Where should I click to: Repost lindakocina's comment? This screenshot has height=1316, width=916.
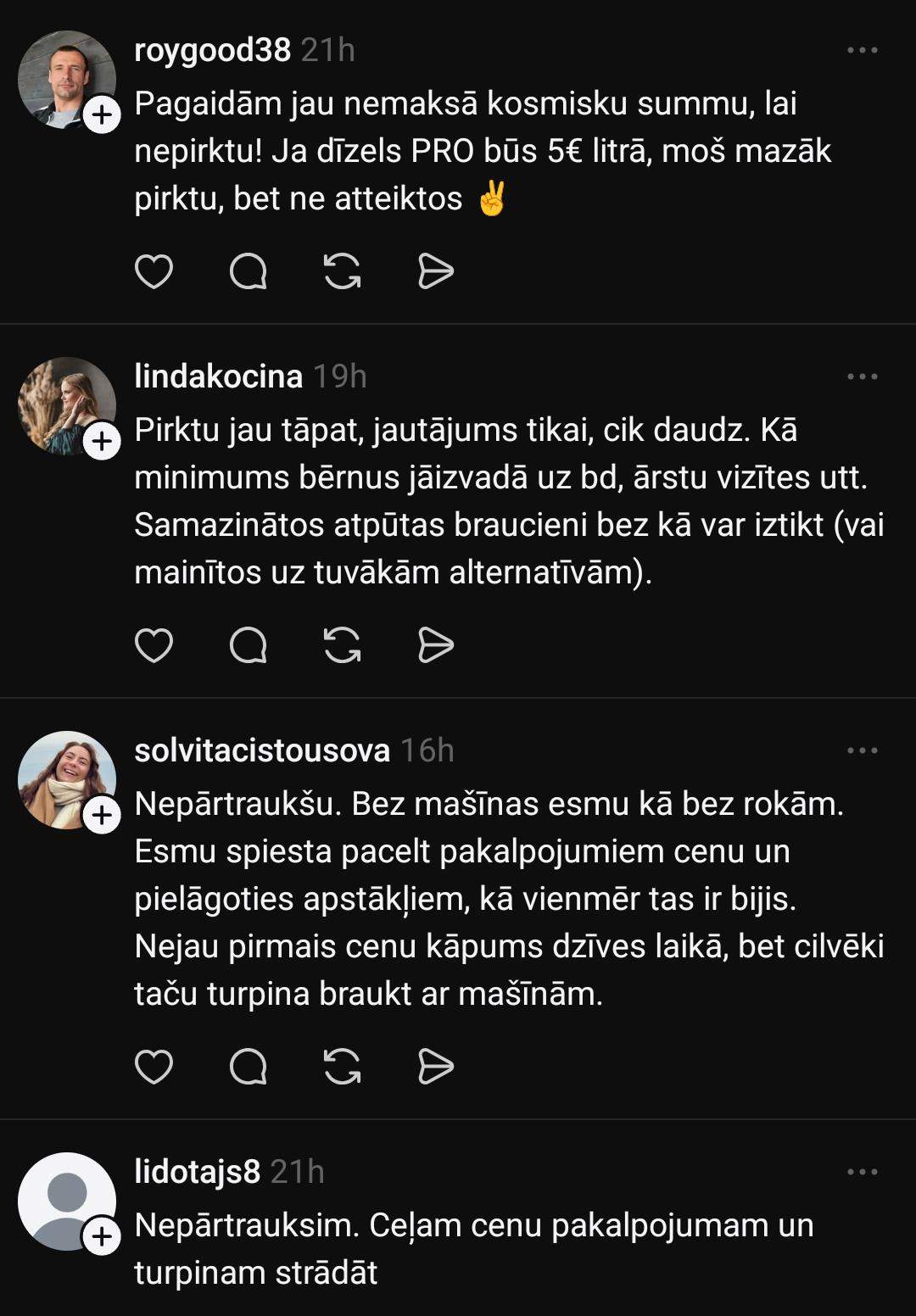pos(343,646)
